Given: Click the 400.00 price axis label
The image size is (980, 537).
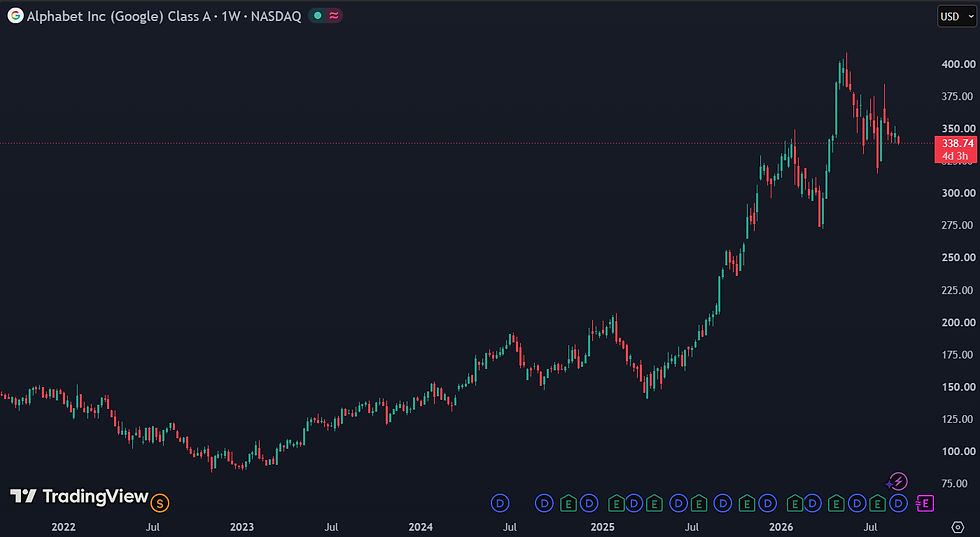Looking at the screenshot, I should point(958,64).
